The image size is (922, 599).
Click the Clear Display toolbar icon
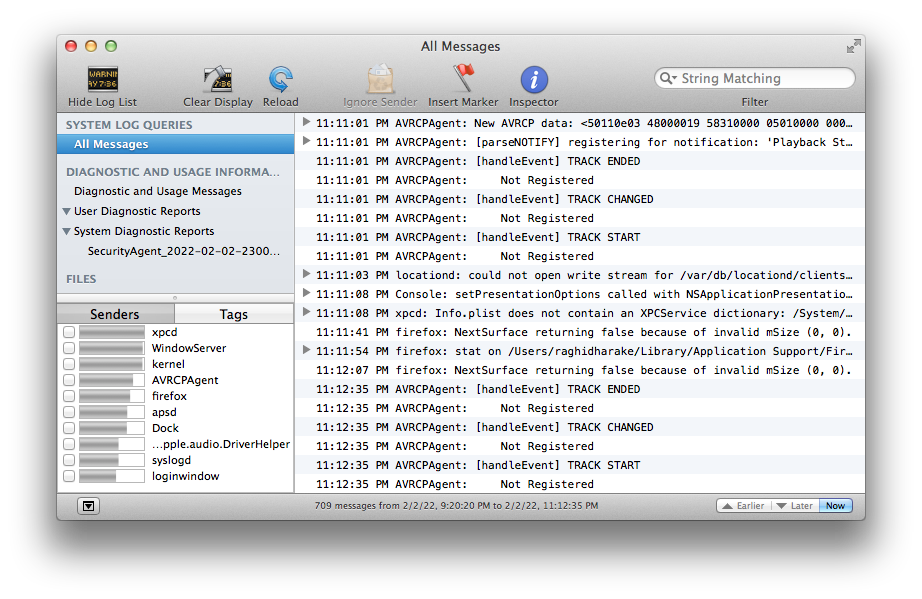tap(218, 79)
